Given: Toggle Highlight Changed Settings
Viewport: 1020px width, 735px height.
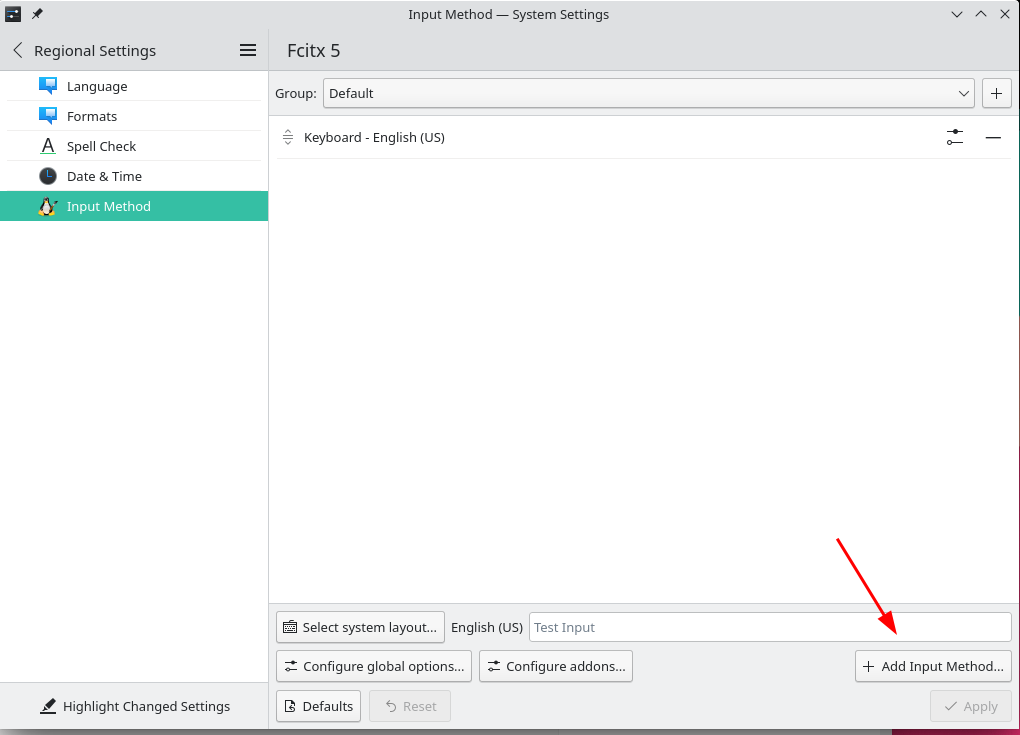Looking at the screenshot, I should (x=135, y=706).
